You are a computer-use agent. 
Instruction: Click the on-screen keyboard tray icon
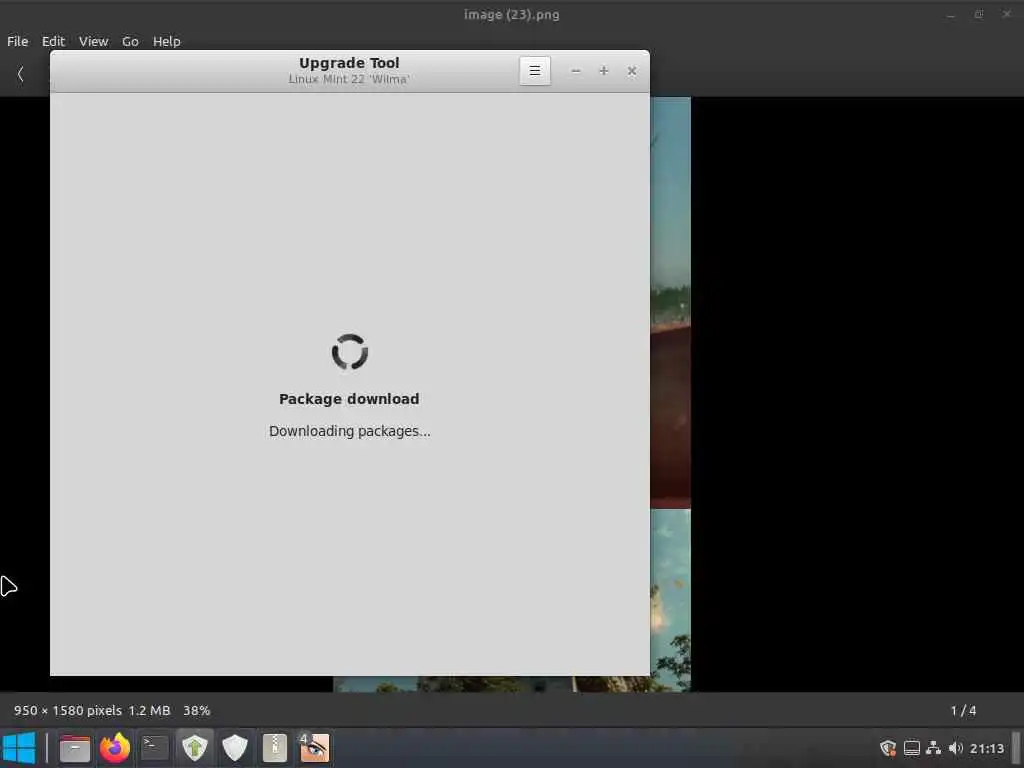912,748
